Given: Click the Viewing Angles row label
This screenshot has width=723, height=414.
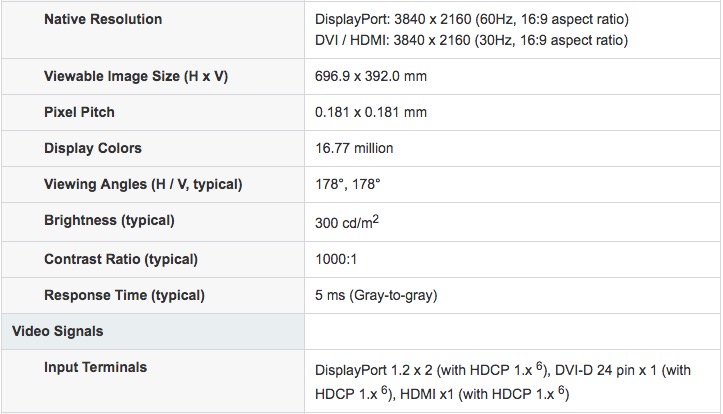Looking at the screenshot, I should click(x=143, y=185).
